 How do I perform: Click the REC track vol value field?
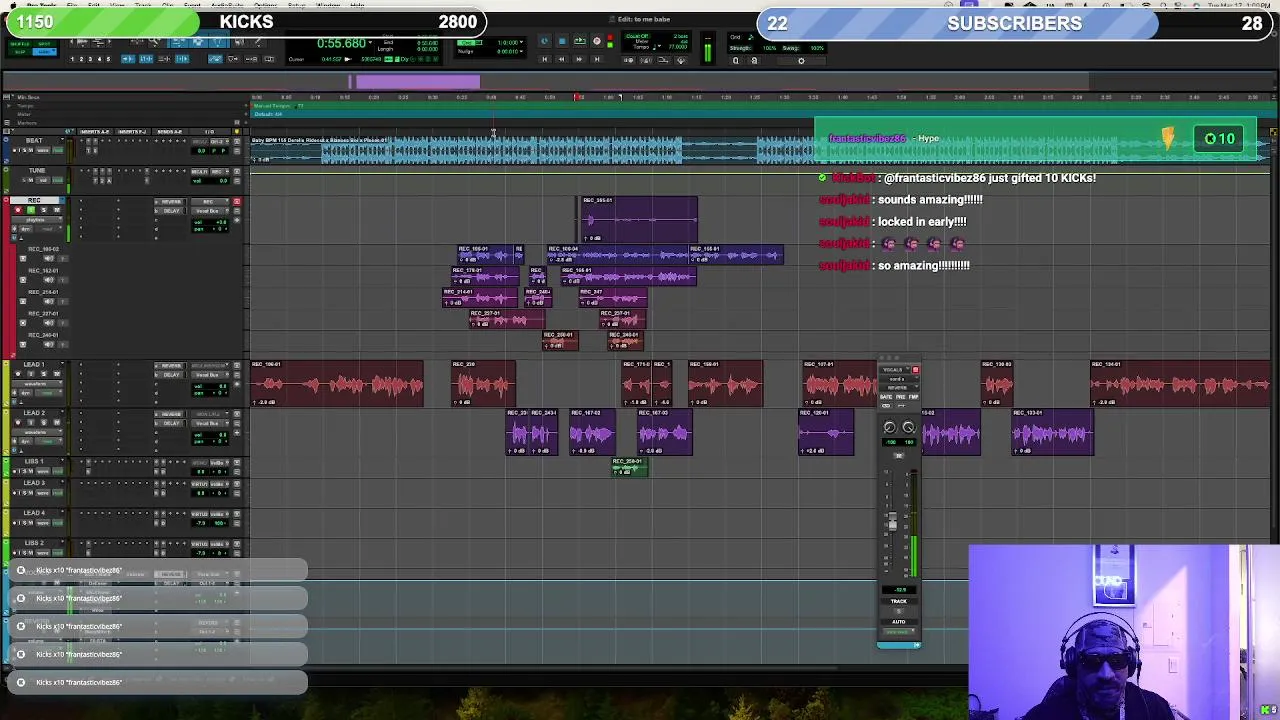click(x=210, y=222)
